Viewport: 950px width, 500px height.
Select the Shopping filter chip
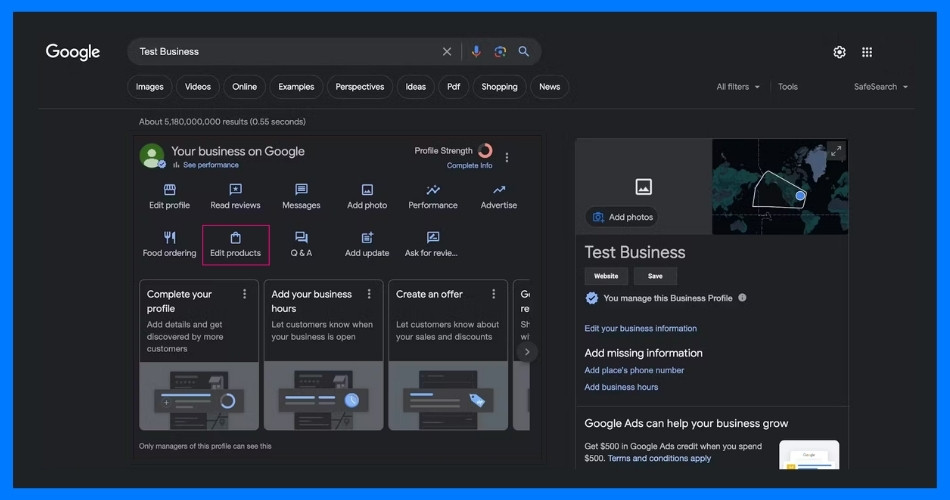(x=499, y=87)
